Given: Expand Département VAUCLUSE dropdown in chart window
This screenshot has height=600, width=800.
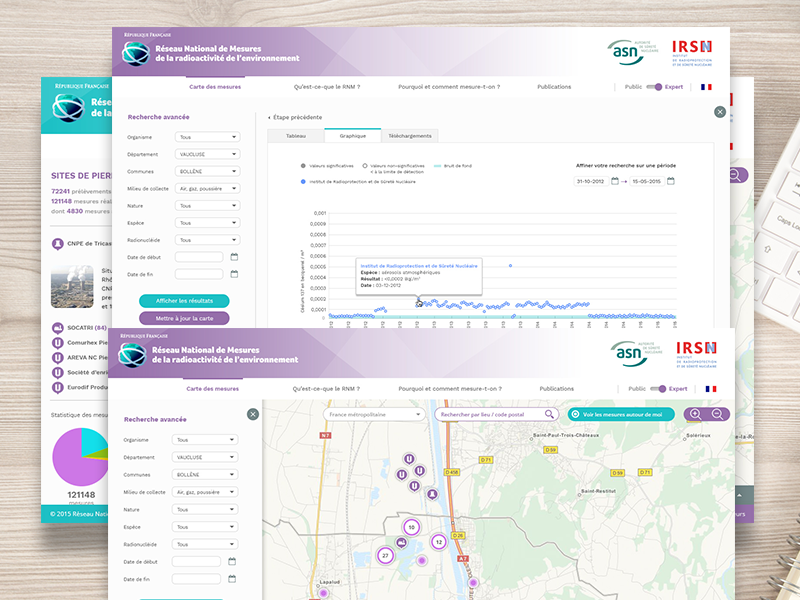Looking at the screenshot, I should (x=207, y=154).
